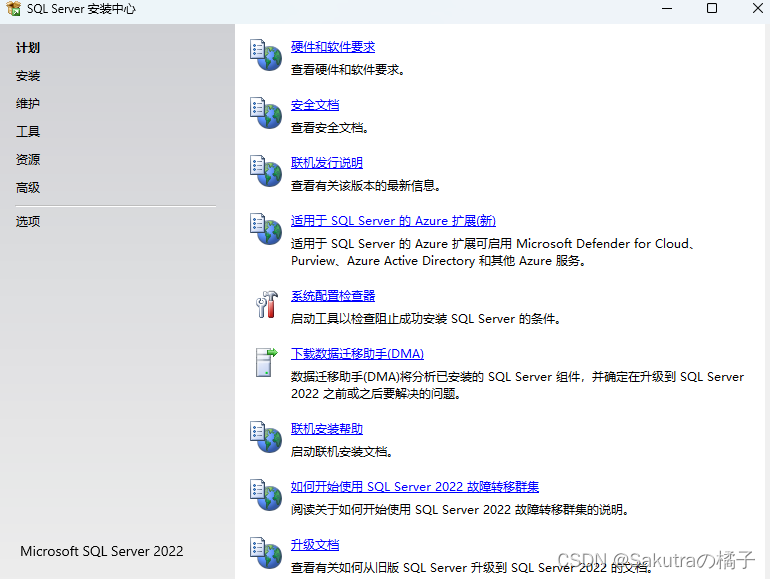The width and height of the screenshot is (770, 579).
Task: Click the globe icon beside 故障转移群集 link
Action: point(266,495)
